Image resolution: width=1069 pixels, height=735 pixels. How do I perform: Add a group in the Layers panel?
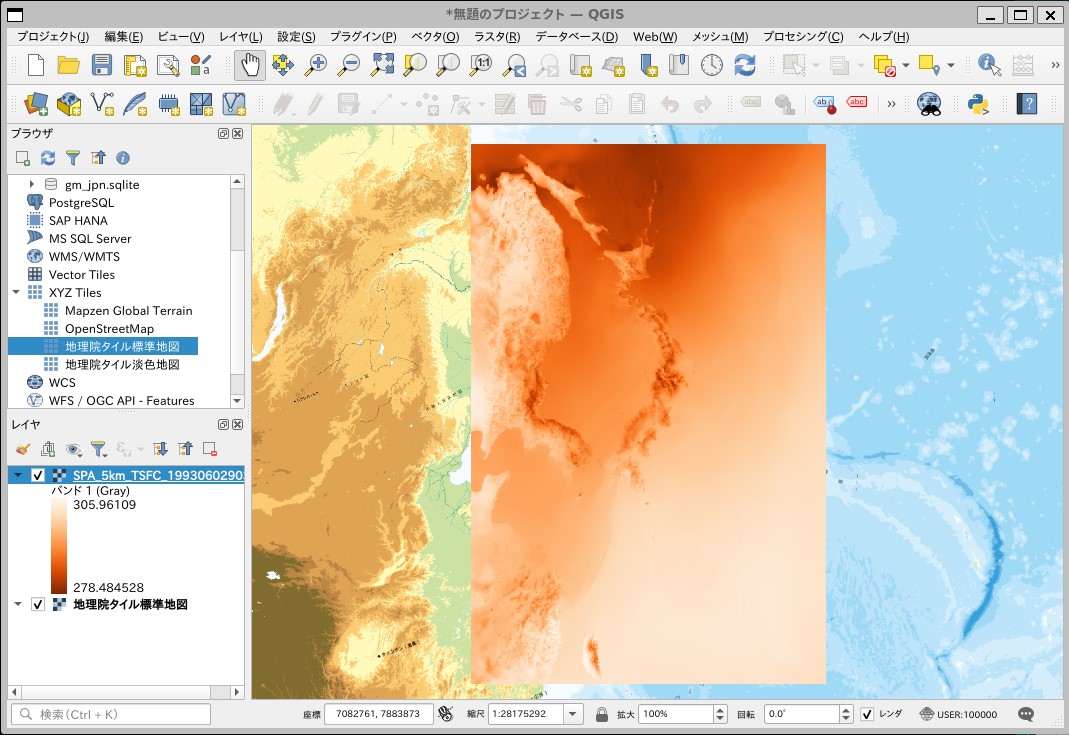tap(48, 449)
